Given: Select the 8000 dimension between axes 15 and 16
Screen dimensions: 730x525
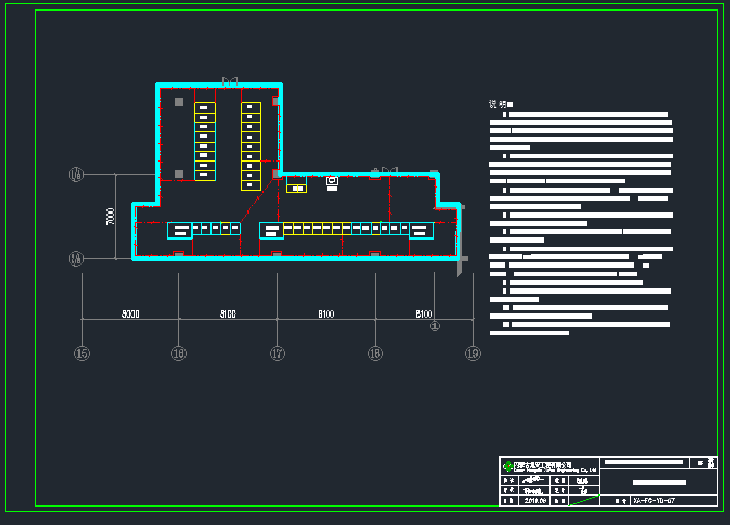Looking at the screenshot, I should [130, 314].
